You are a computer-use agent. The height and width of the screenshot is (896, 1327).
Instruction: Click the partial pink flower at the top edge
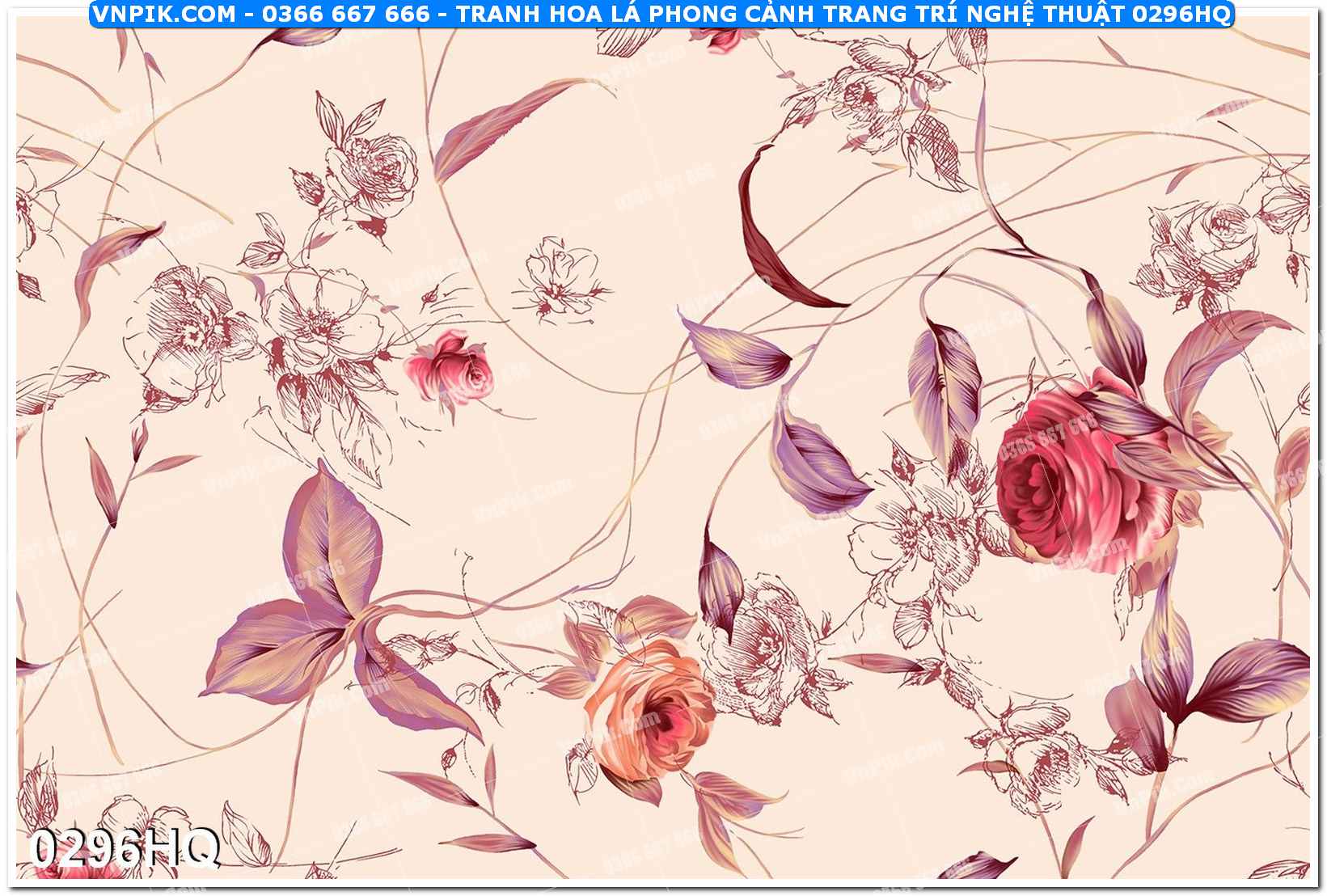[724, 38]
